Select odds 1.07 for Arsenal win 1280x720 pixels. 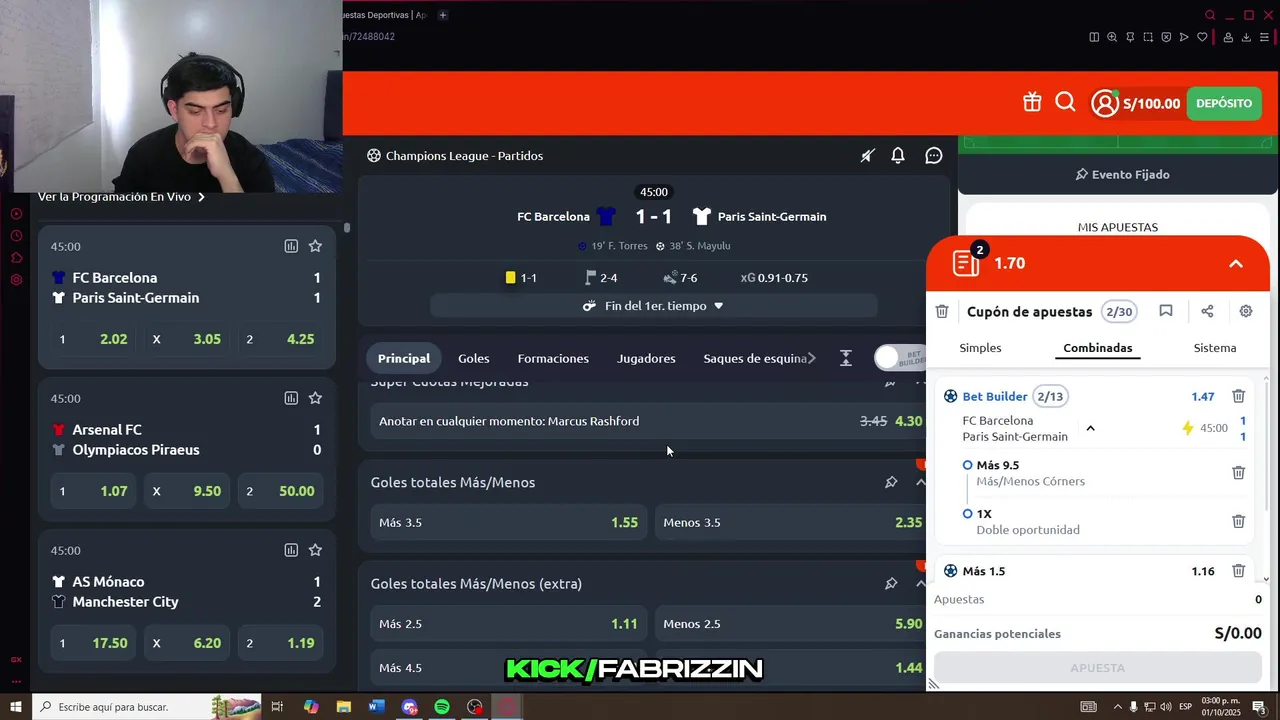click(93, 491)
